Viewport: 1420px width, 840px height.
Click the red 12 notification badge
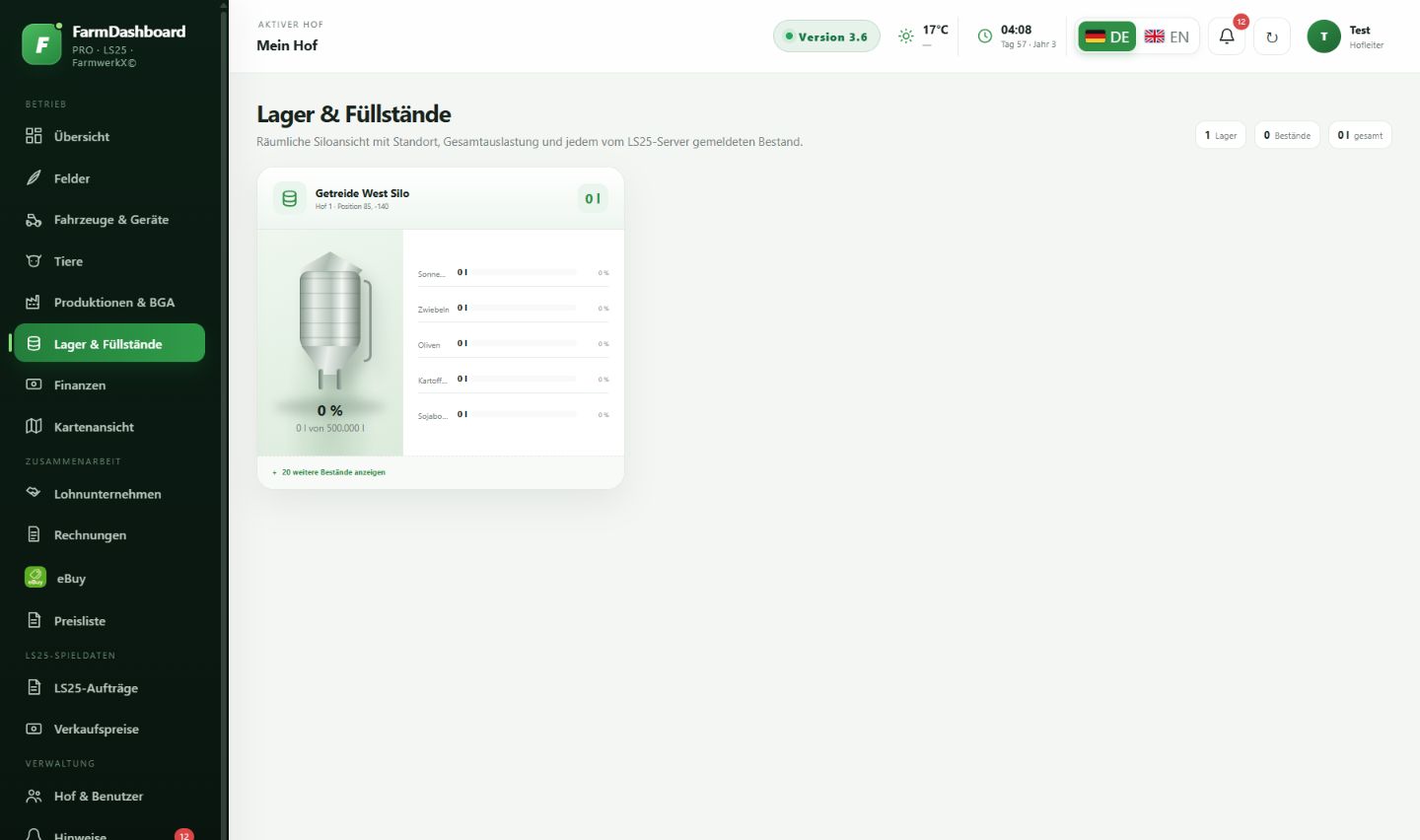click(1241, 22)
